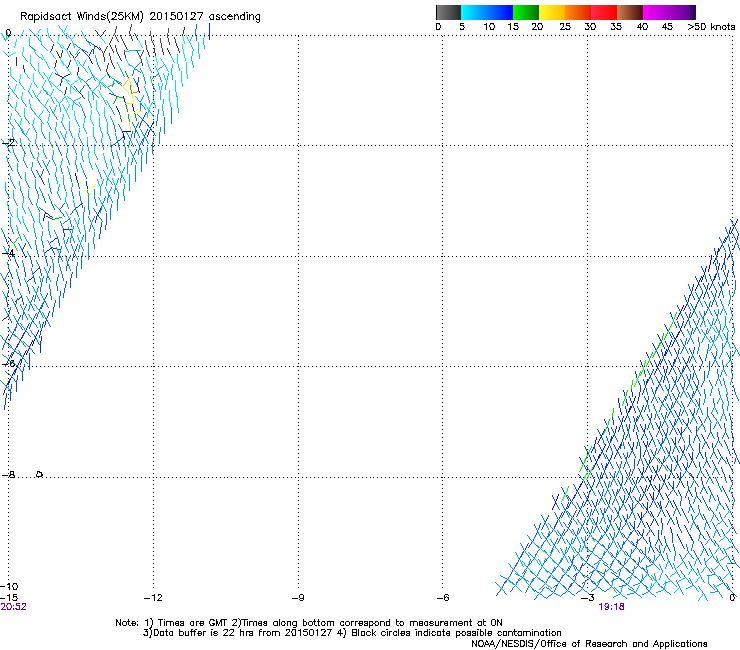Screen dimensions: 740x650
Task: Select the '-12' longitude axis label
Action: tap(153, 598)
